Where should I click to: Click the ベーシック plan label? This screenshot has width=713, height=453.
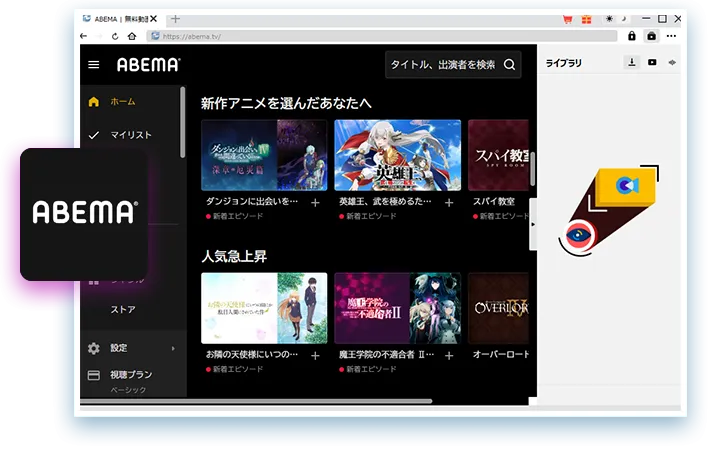pos(128,390)
